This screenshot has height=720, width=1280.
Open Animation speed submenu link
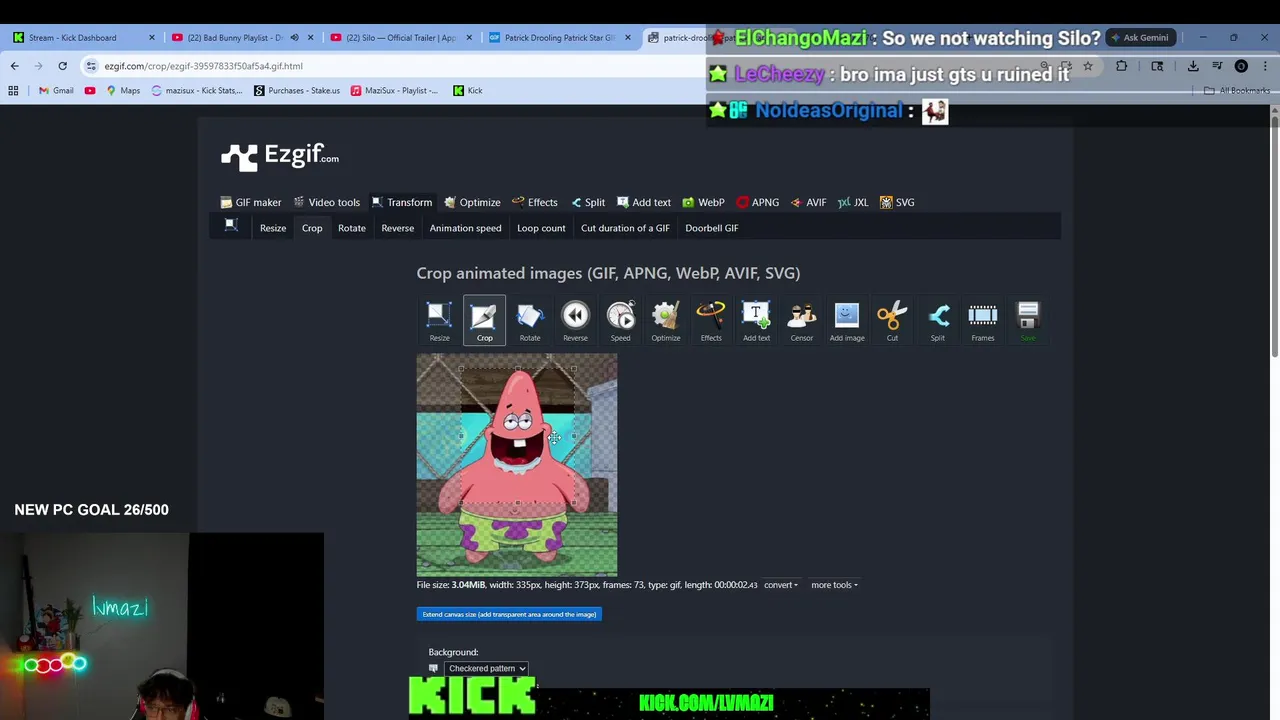[465, 228]
